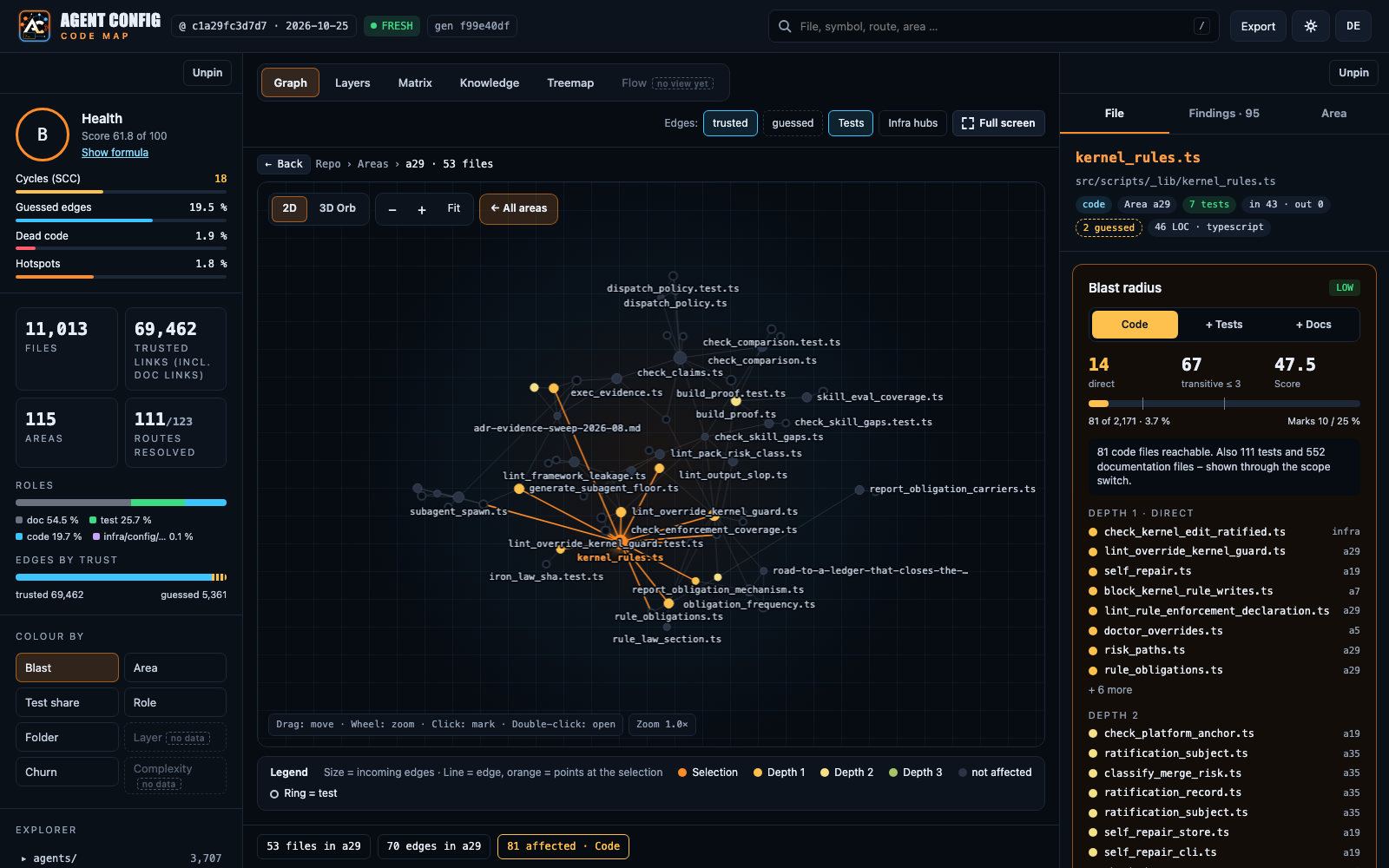Click the search magnifier icon
The width and height of the screenshot is (1389, 868).
coord(785,26)
